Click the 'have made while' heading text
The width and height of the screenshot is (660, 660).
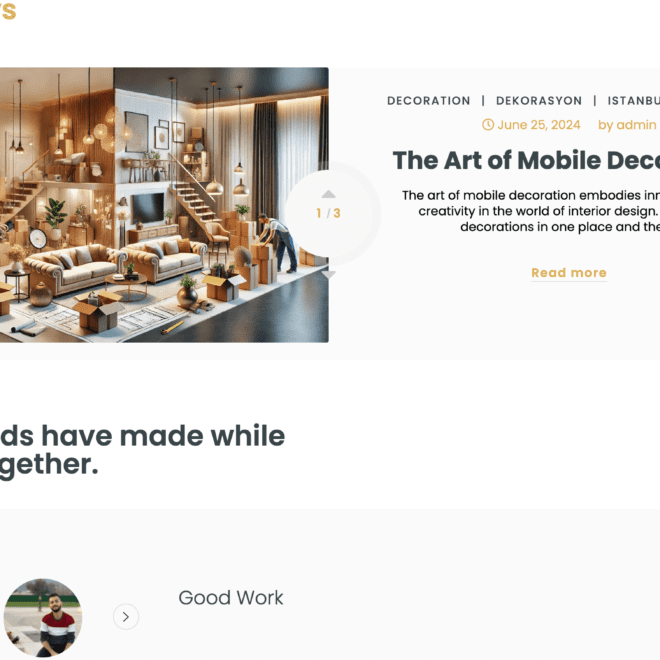163,436
